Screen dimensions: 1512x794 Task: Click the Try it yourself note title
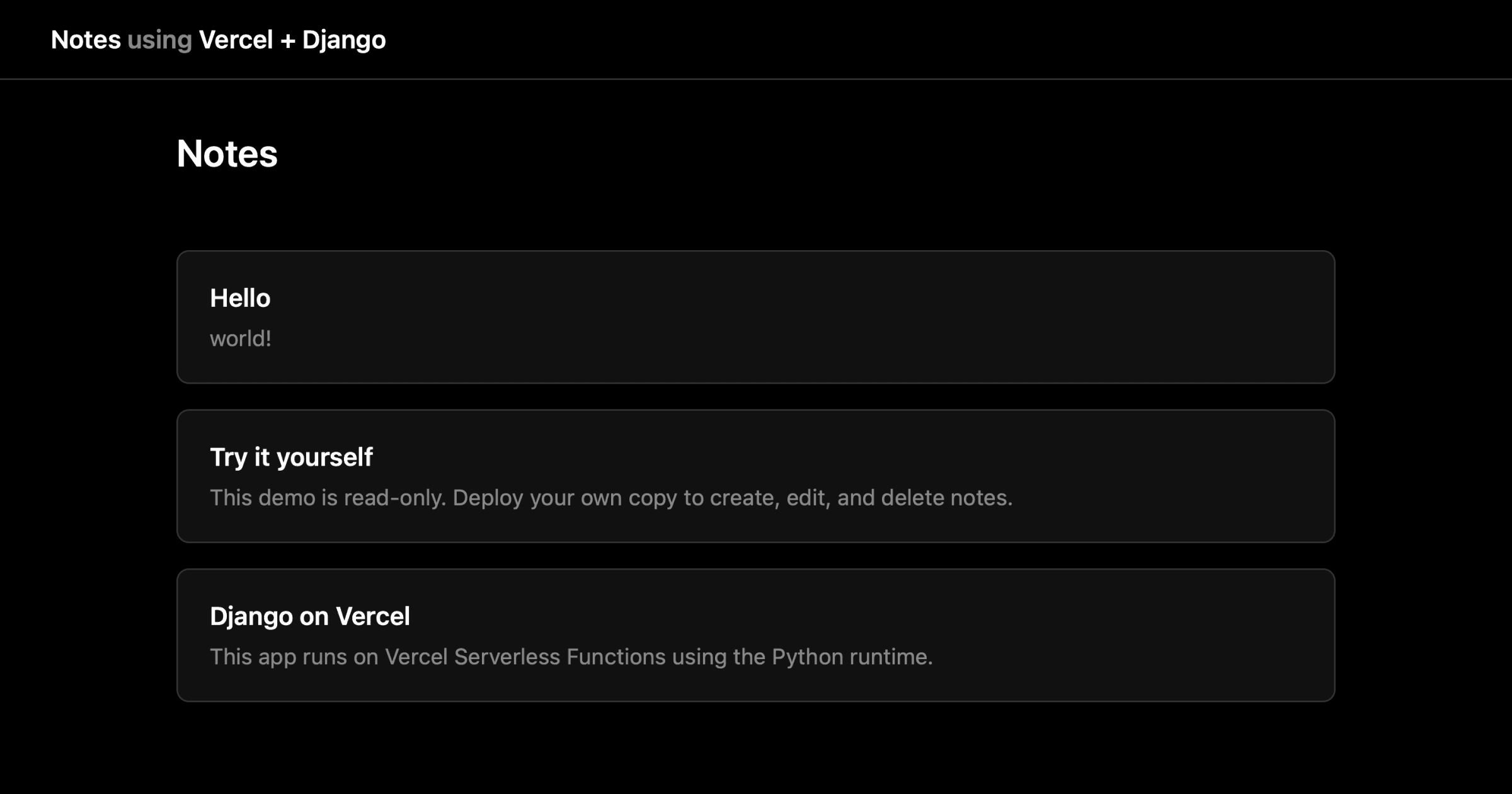pos(291,456)
